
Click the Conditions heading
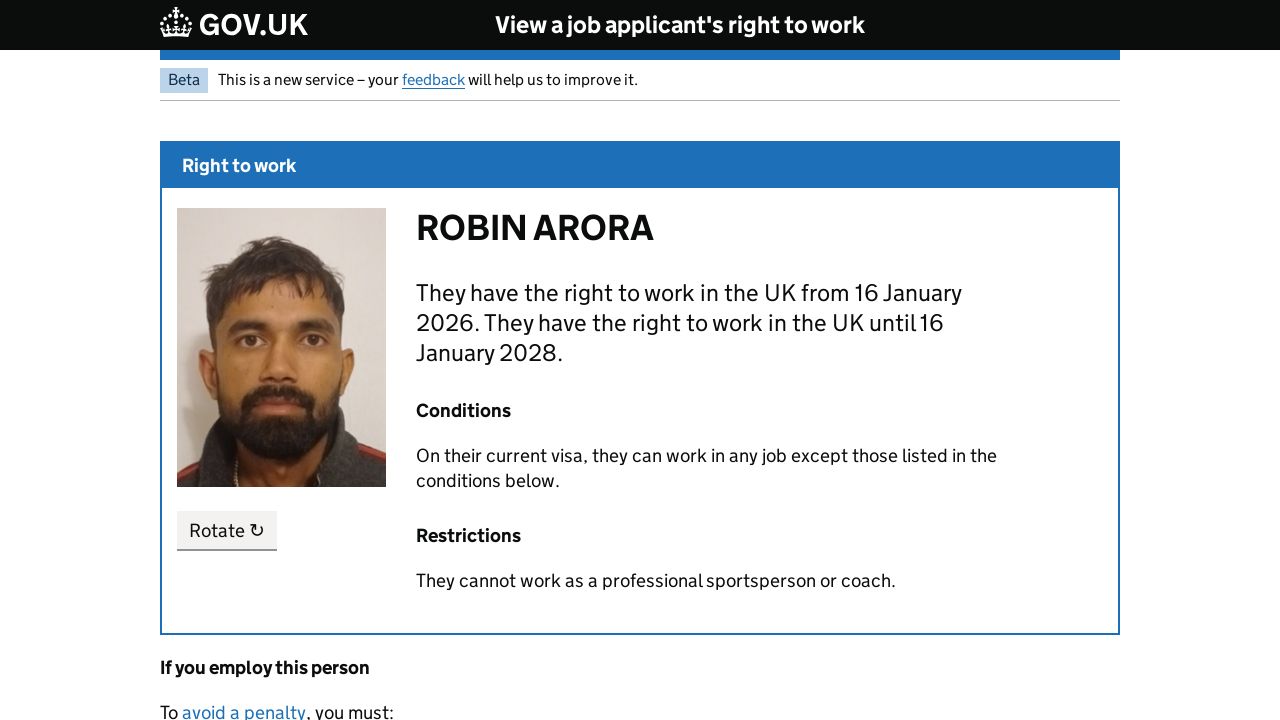pos(463,411)
